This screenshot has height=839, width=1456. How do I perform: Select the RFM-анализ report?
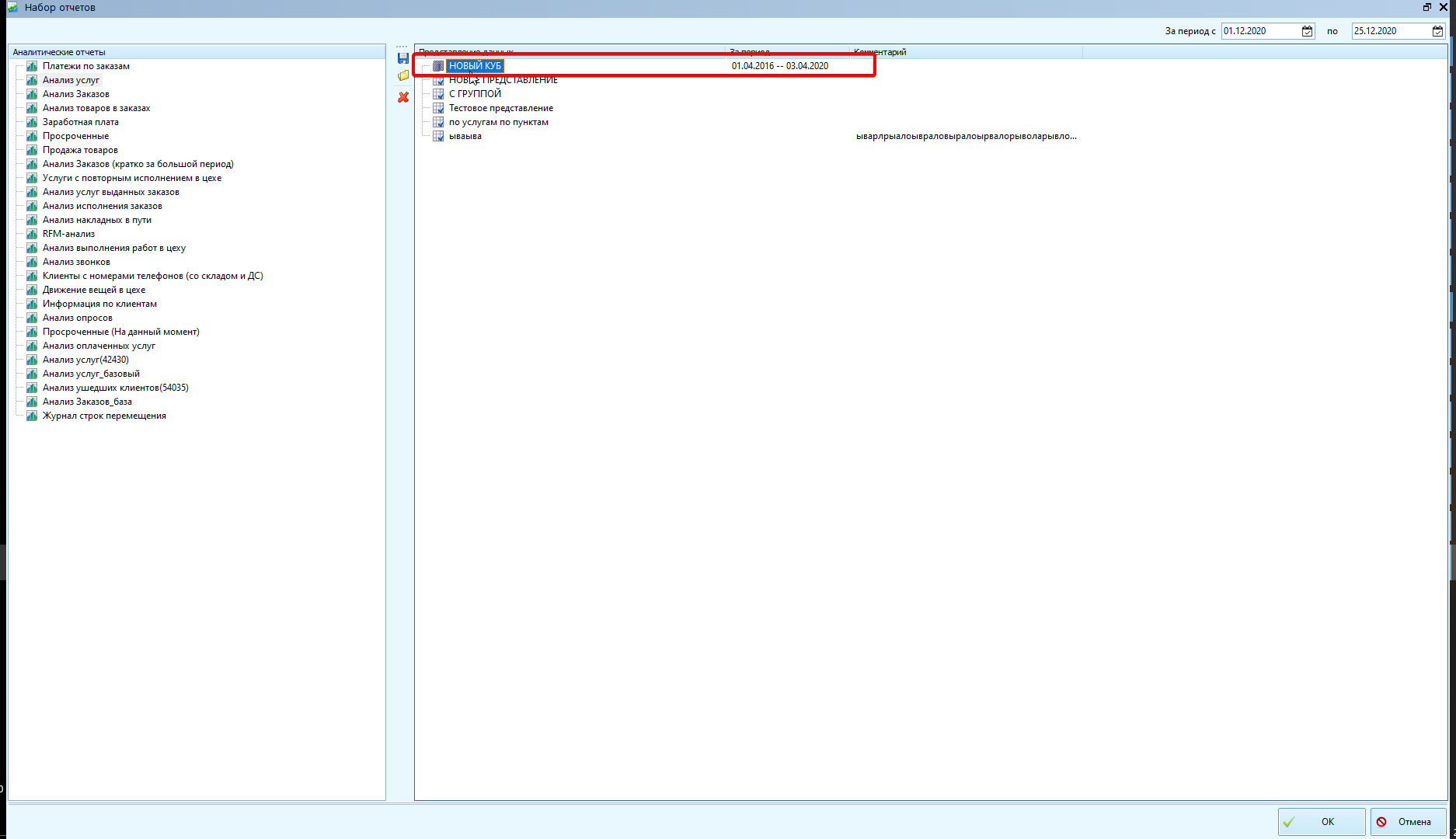tap(68, 234)
